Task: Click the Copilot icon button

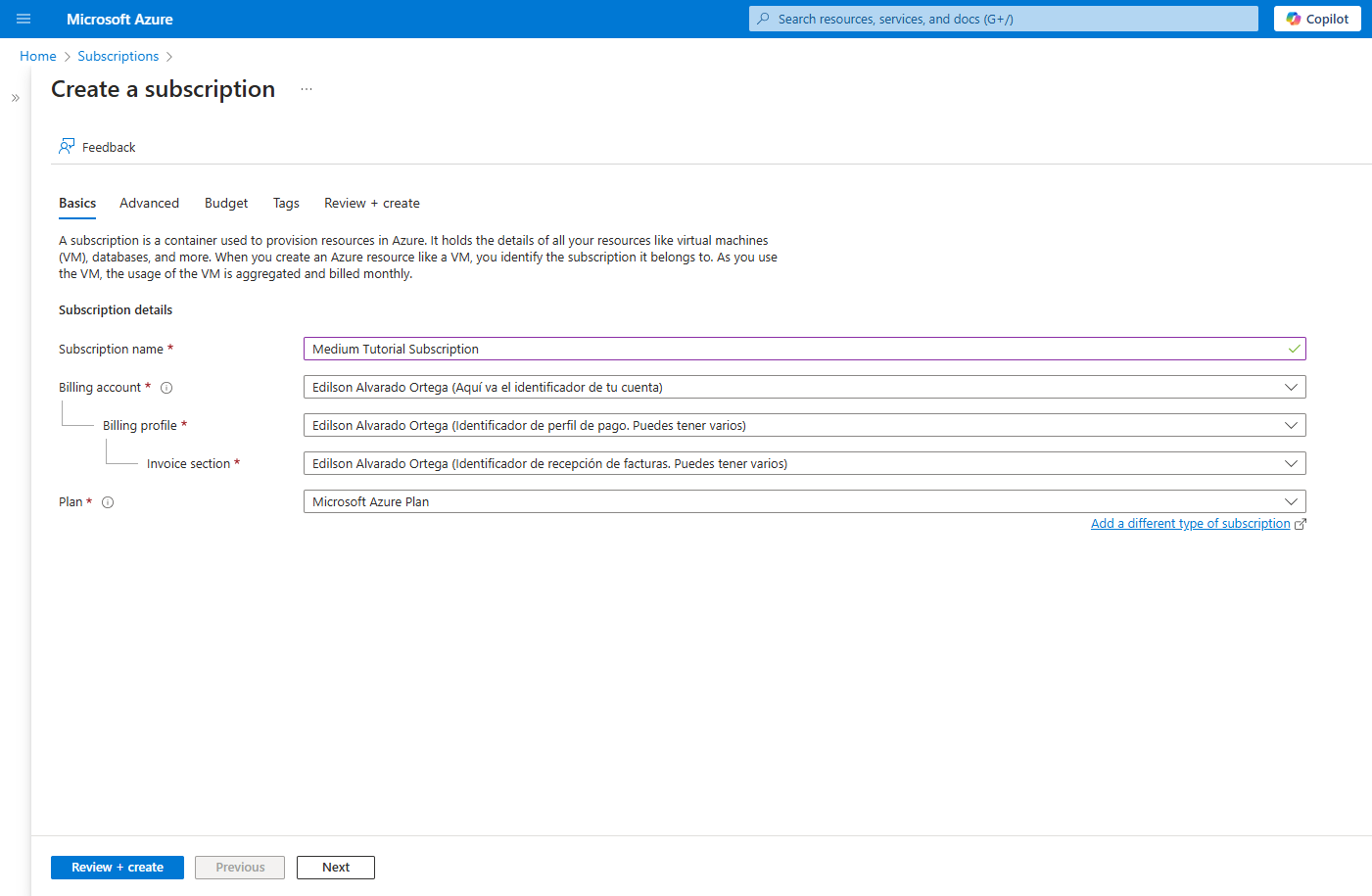Action: pos(1317,19)
